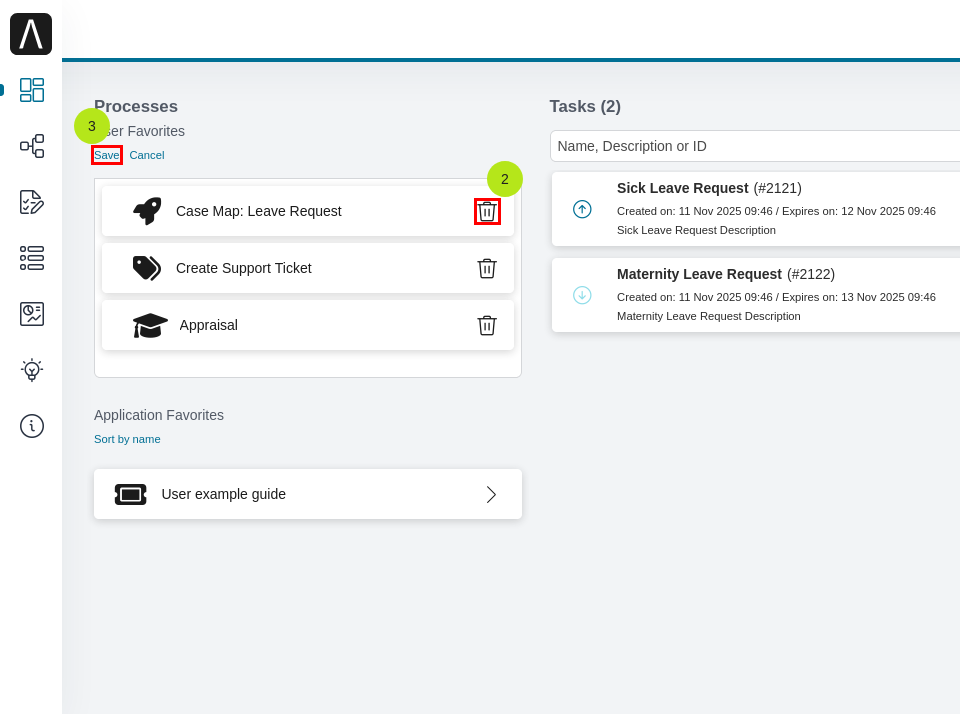The image size is (960, 714).
Task: Expand User example guide chevron
Action: (491, 494)
